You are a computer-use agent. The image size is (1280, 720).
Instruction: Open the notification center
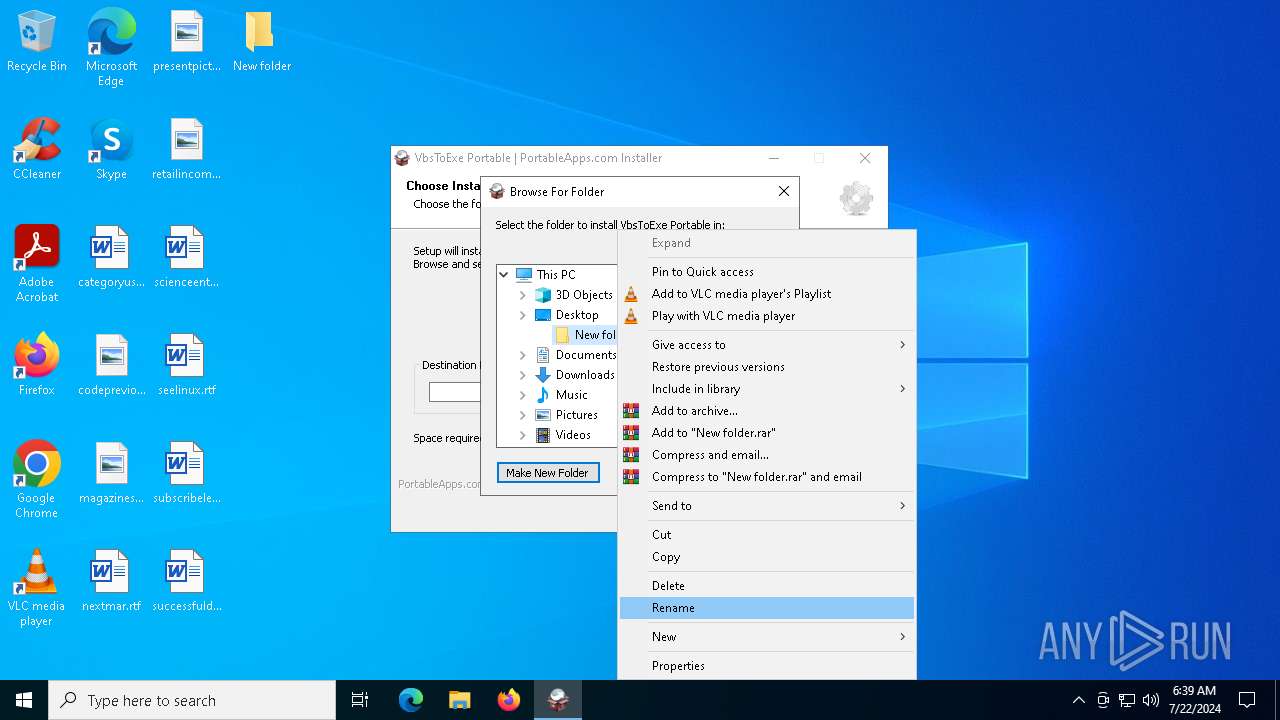(x=1247, y=700)
